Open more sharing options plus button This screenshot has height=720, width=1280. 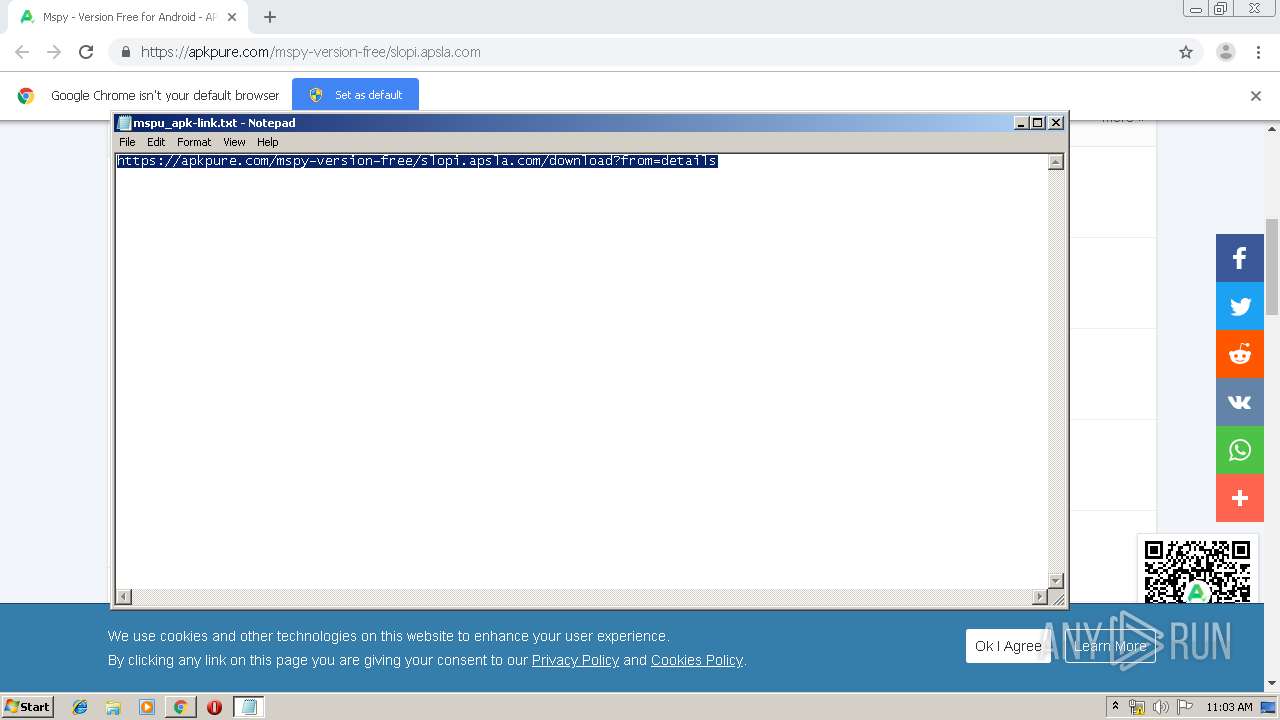click(1240, 498)
